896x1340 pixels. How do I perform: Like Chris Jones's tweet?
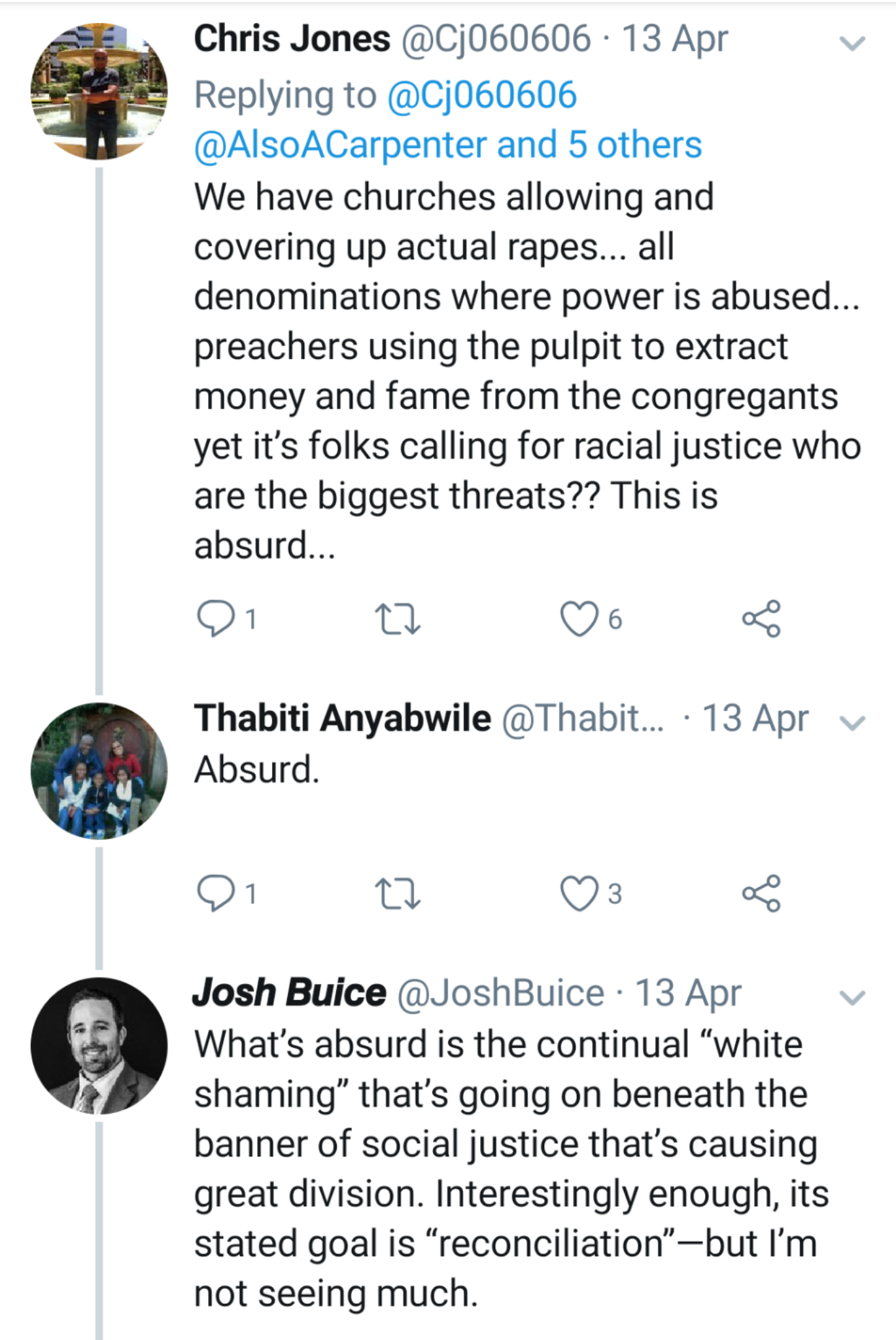[579, 619]
